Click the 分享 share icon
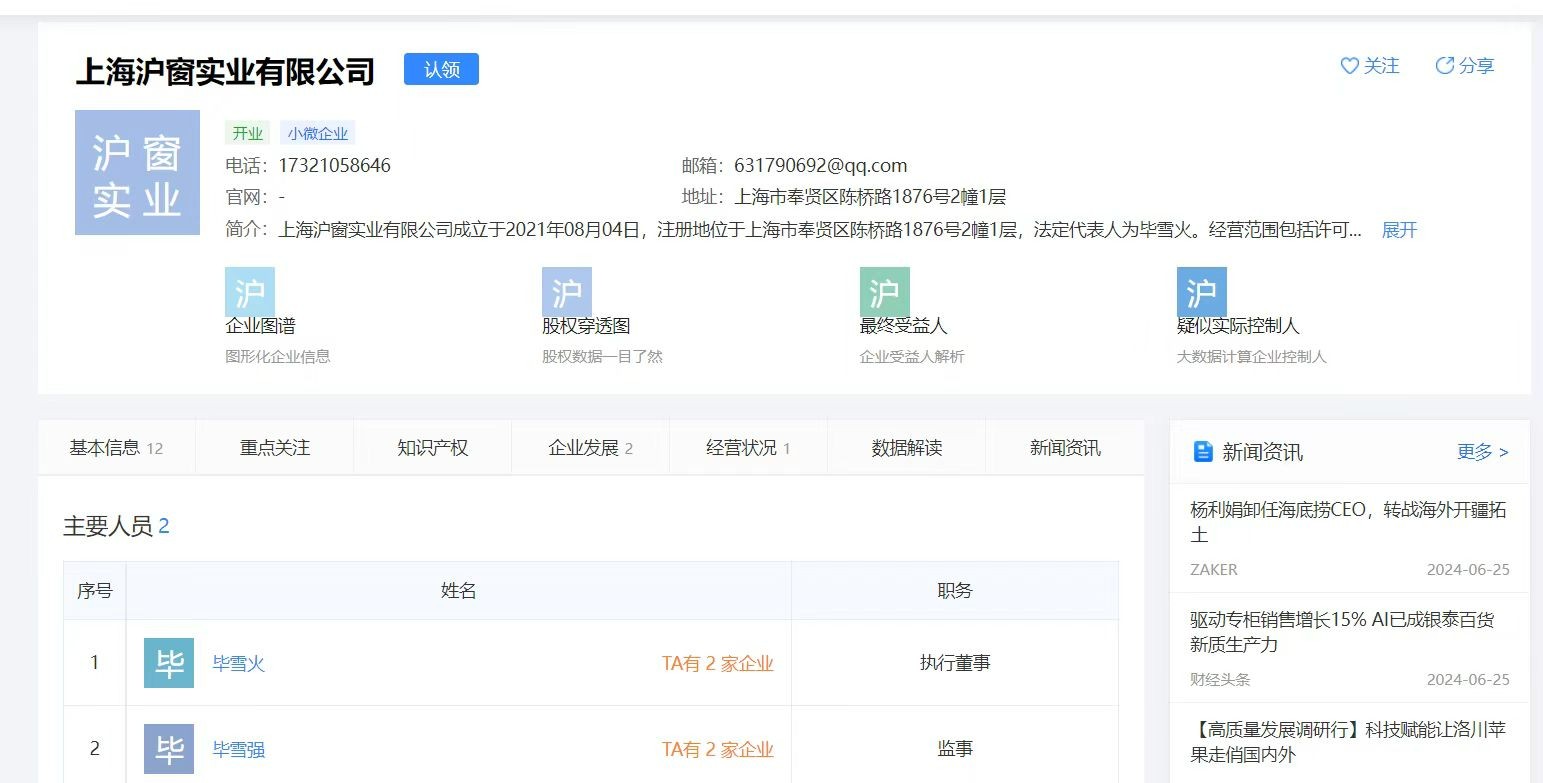 point(1444,66)
